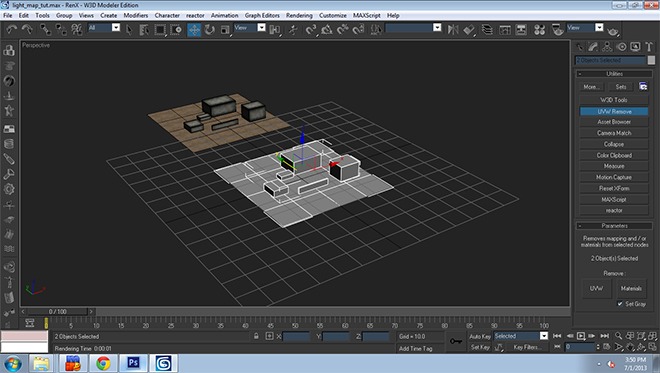Image resolution: width=660 pixels, height=373 pixels.
Task: Click the UVW Remove utility button
Action: [614, 111]
